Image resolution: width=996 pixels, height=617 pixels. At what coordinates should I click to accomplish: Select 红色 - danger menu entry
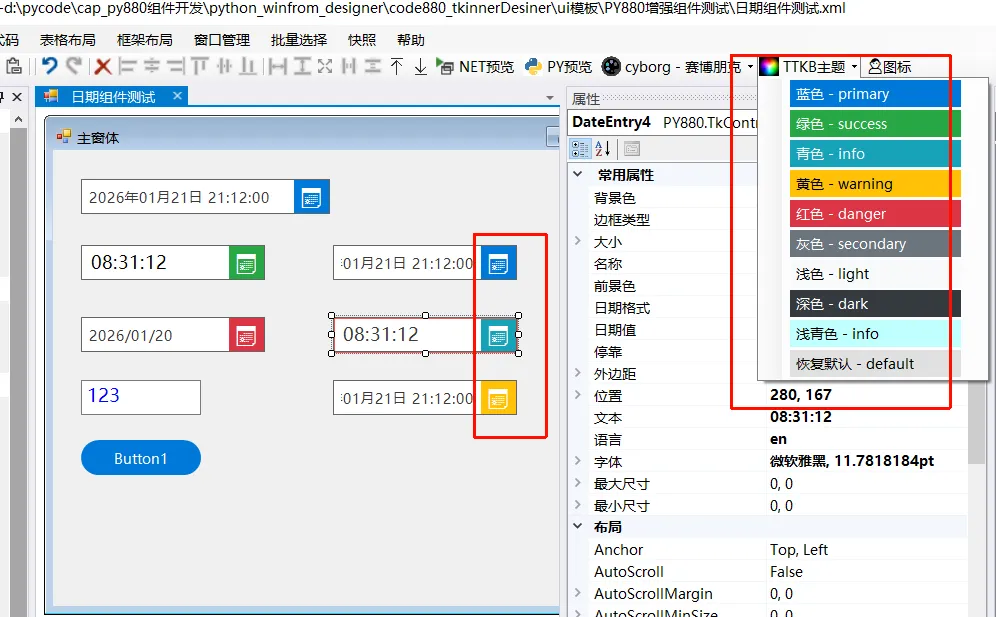click(875, 214)
